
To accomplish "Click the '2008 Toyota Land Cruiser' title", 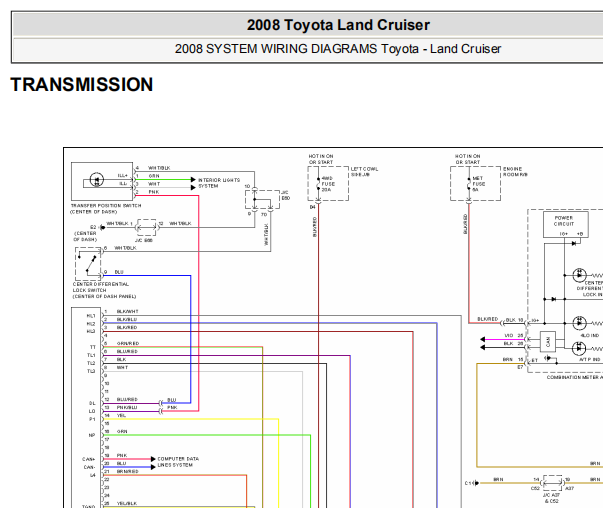I will point(338,25).
